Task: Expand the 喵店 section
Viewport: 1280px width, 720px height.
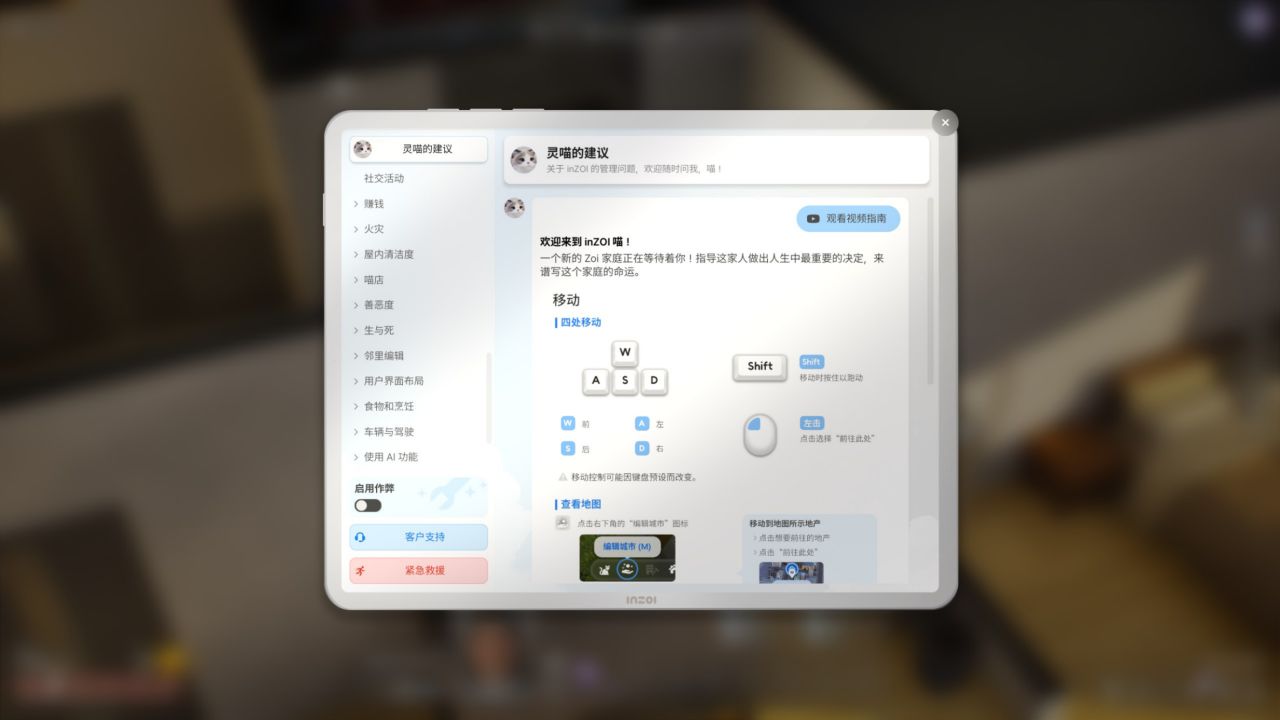Action: coord(369,280)
